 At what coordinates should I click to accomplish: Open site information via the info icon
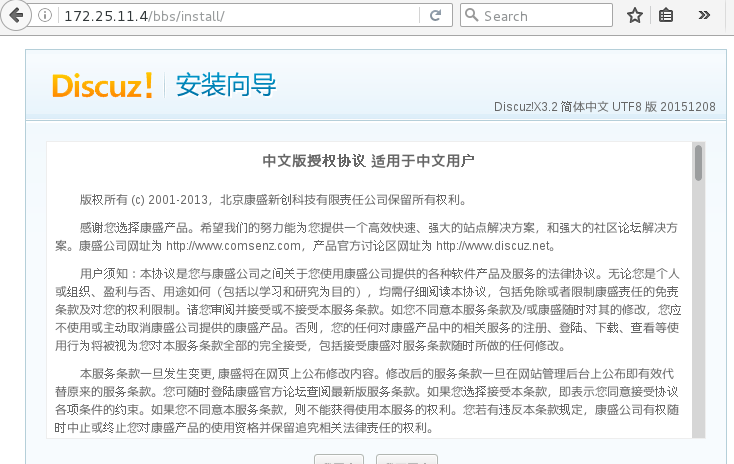point(45,15)
